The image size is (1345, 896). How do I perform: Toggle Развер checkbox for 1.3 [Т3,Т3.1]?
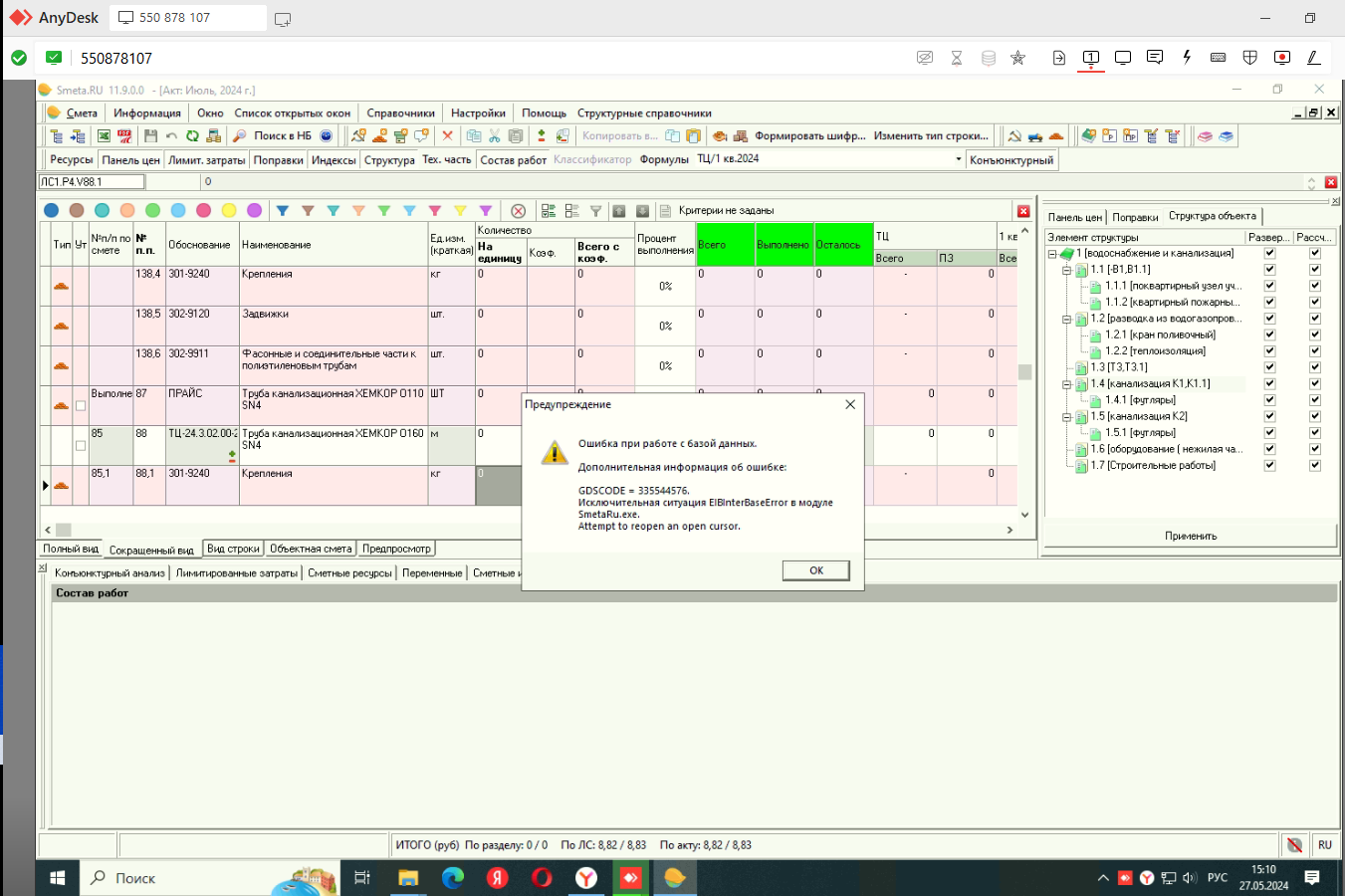click(1269, 367)
